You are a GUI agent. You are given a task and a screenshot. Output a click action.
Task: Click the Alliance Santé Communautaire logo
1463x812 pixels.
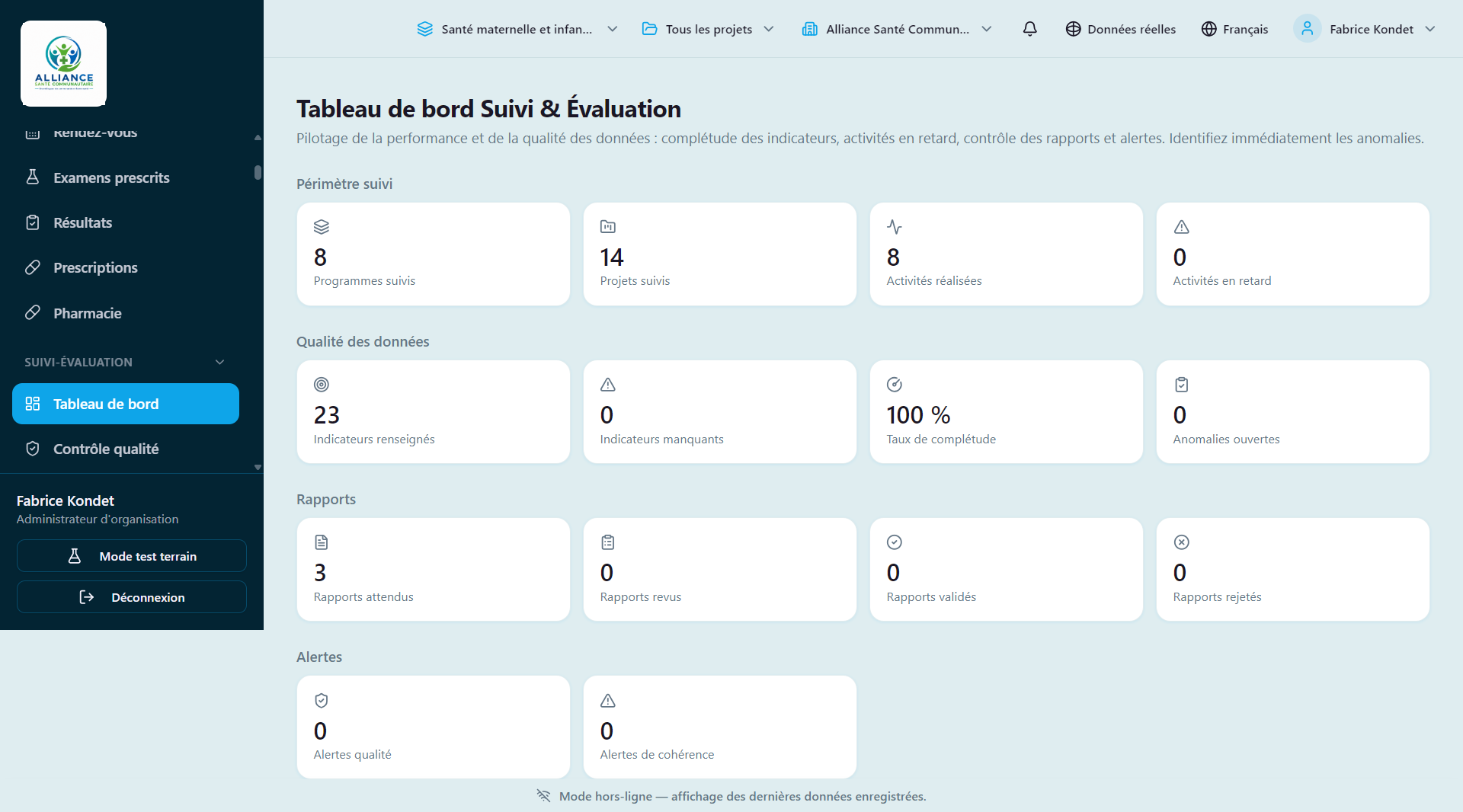coord(63,63)
